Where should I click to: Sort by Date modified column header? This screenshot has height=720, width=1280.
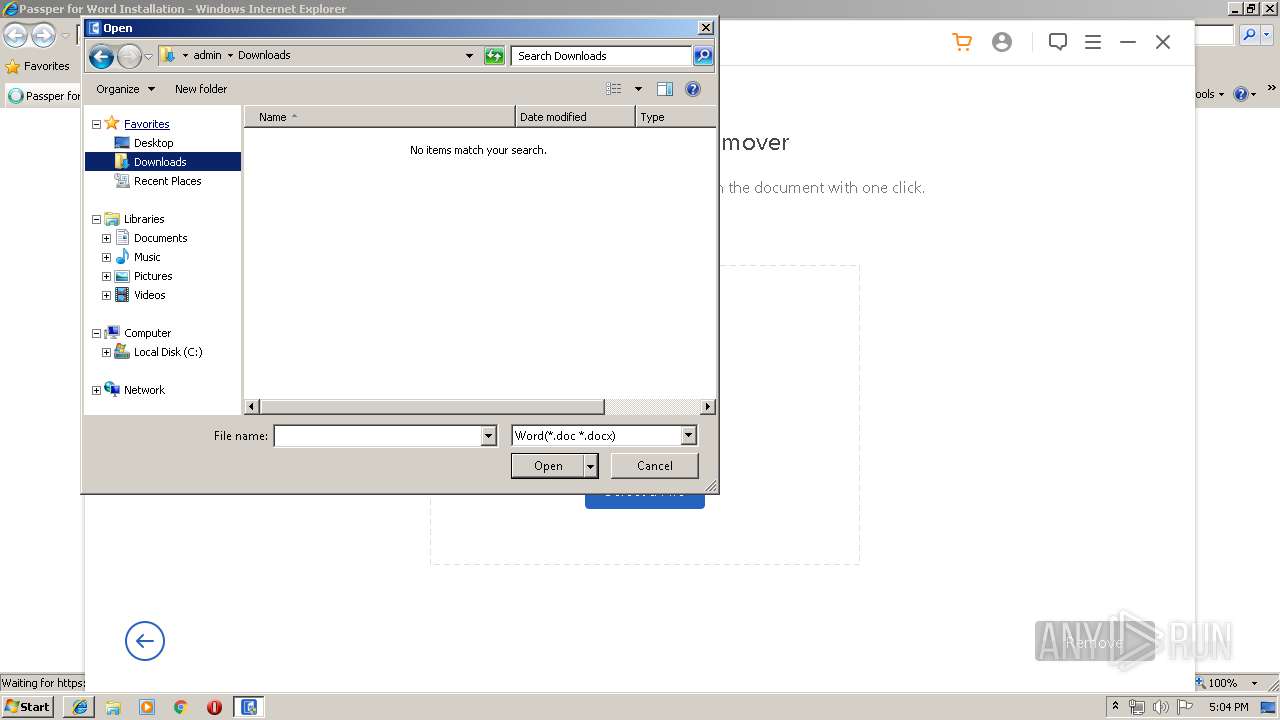(x=575, y=117)
